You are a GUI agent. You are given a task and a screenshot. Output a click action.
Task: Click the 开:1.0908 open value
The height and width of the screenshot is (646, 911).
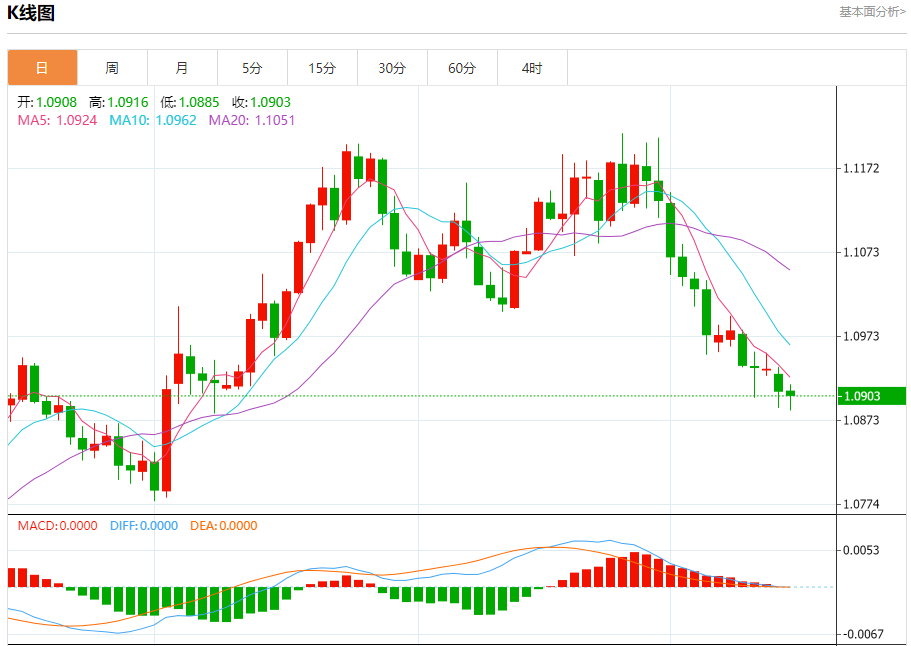(x=47, y=102)
